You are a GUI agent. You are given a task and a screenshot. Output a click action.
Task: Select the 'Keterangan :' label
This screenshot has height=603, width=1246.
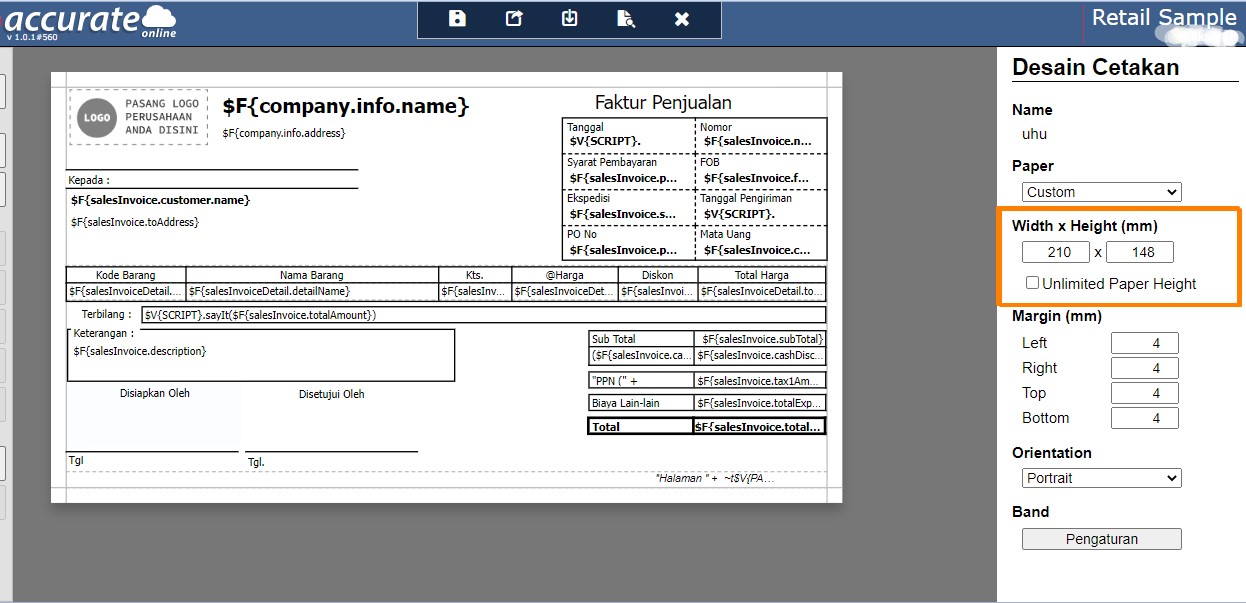(104, 334)
